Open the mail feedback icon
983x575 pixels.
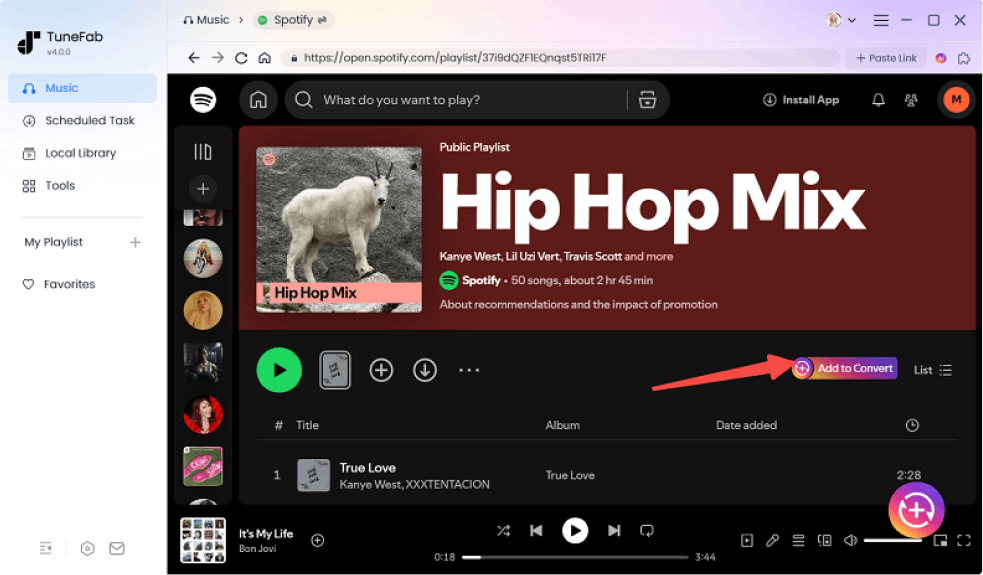click(x=117, y=549)
